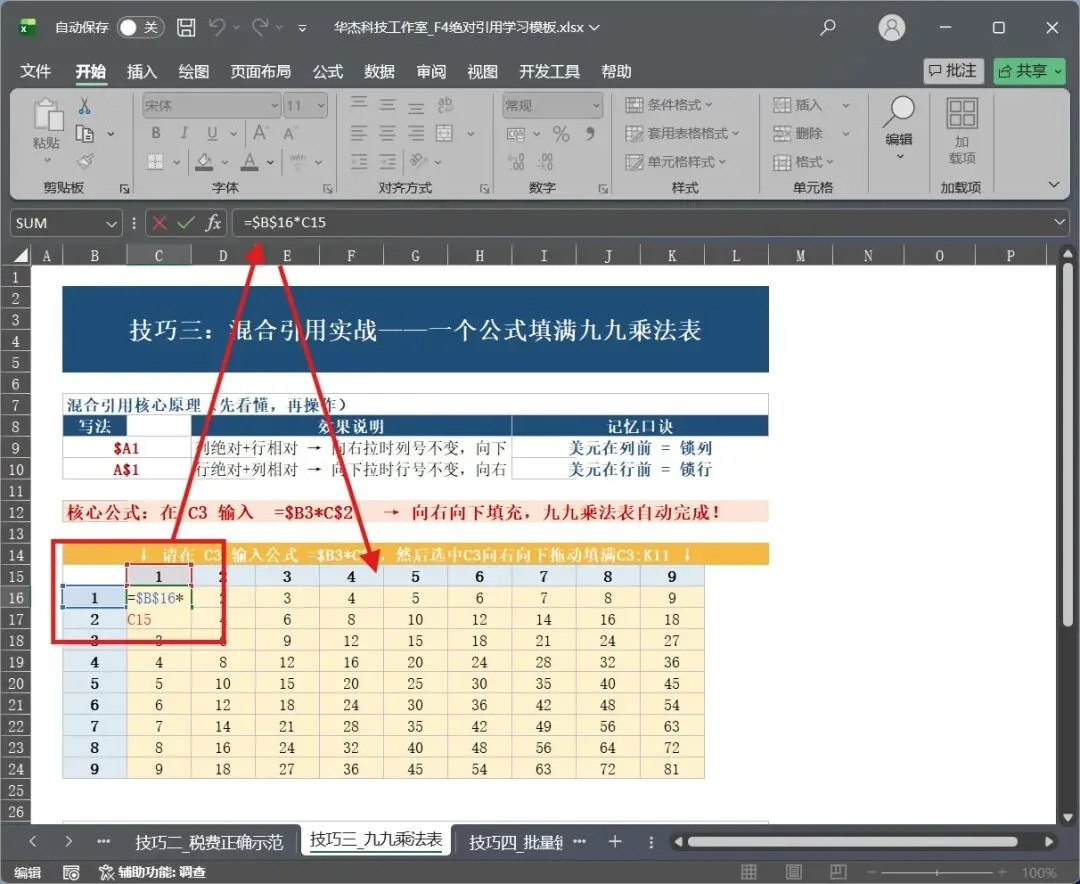This screenshot has height=884, width=1080.
Task: Click the Cancel X in formula bar
Action: (160, 223)
